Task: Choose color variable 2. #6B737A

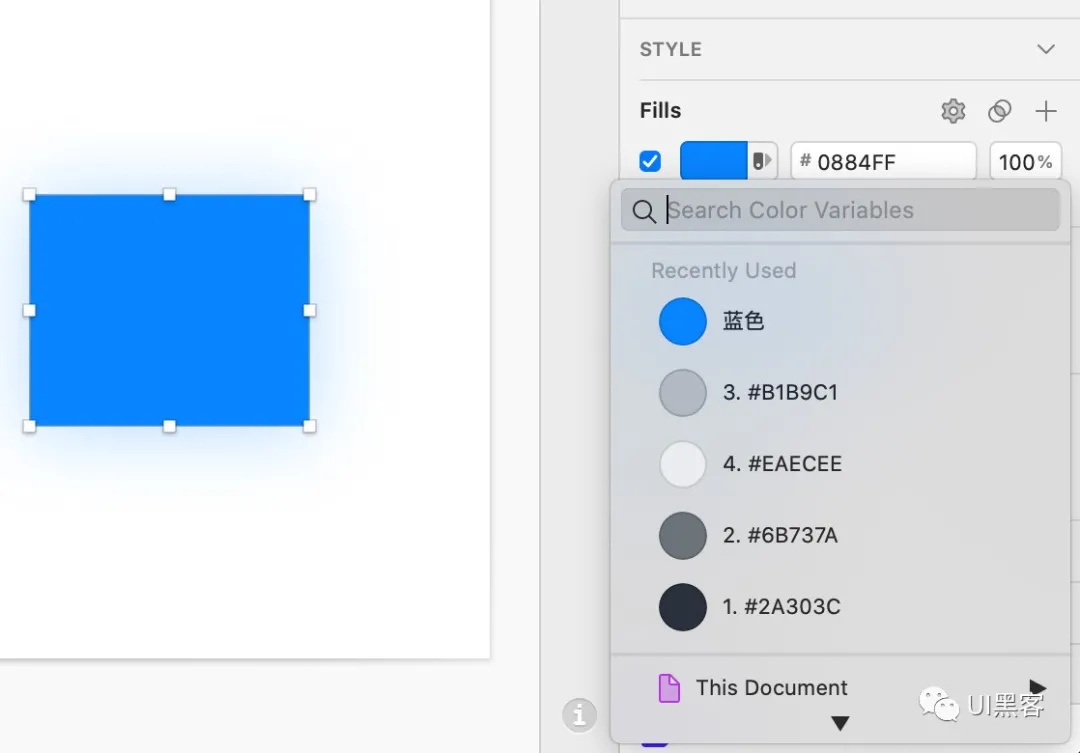Action: tap(840, 535)
